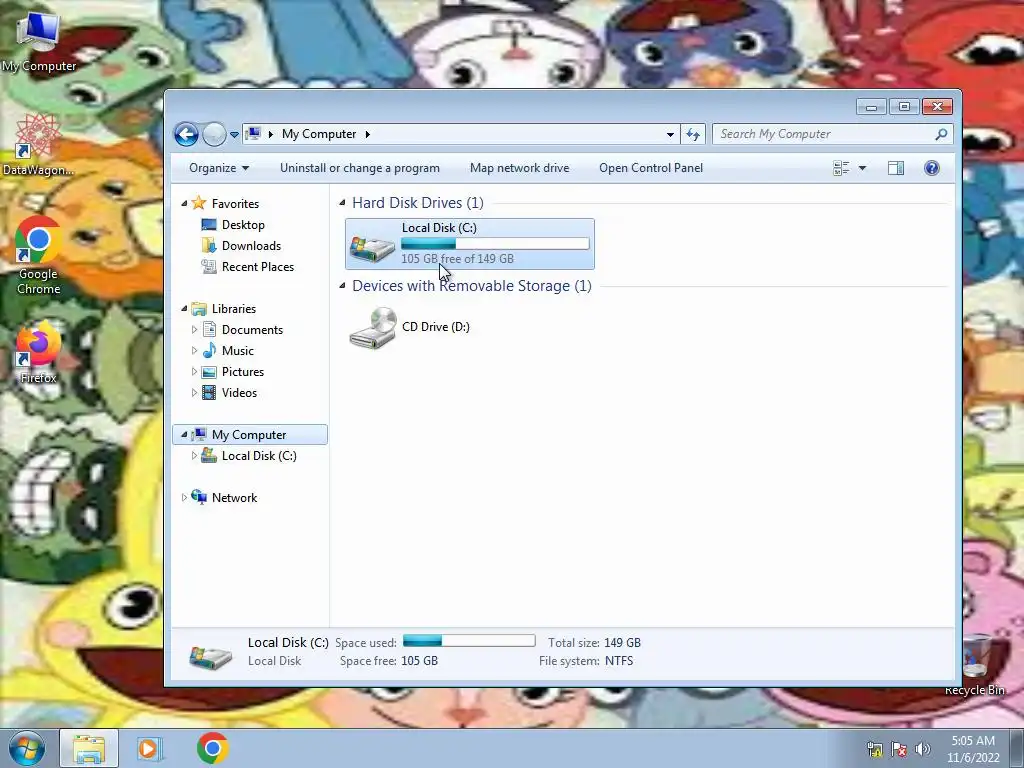1024x768 pixels.
Task: Click the Local Disk (C:) capacity bar
Action: coord(495,244)
